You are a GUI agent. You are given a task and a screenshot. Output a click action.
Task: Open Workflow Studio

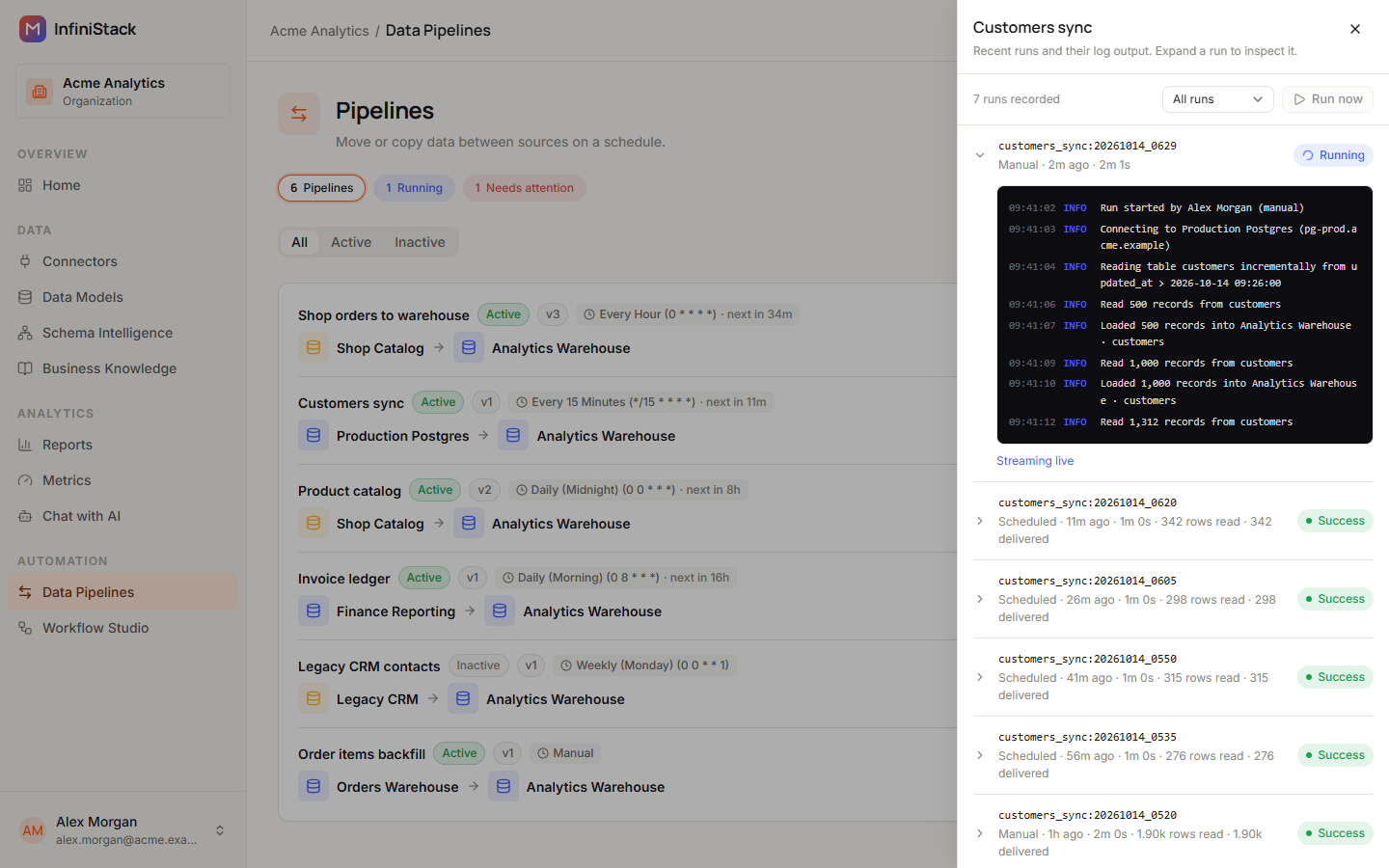123,628
